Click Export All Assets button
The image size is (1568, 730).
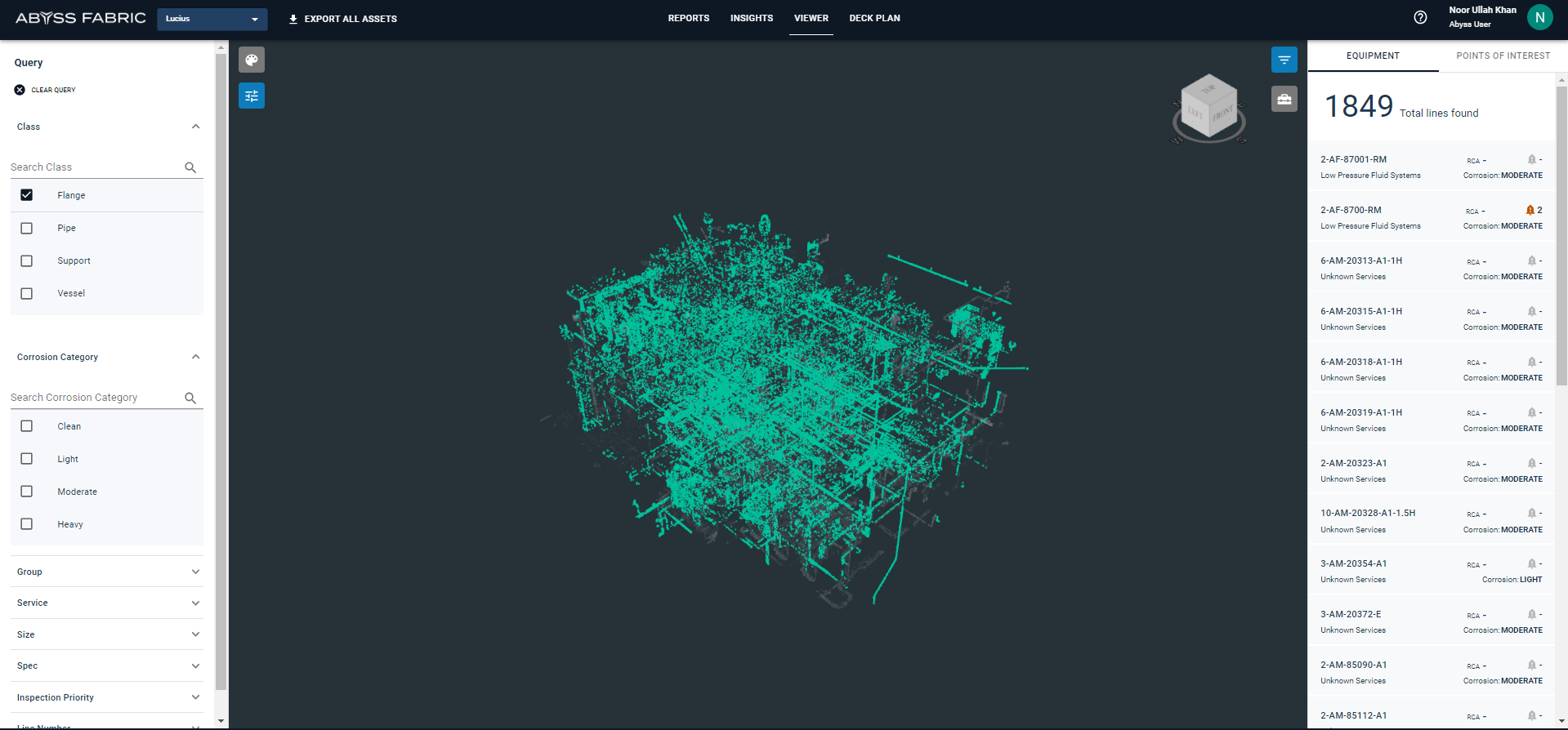click(x=343, y=19)
